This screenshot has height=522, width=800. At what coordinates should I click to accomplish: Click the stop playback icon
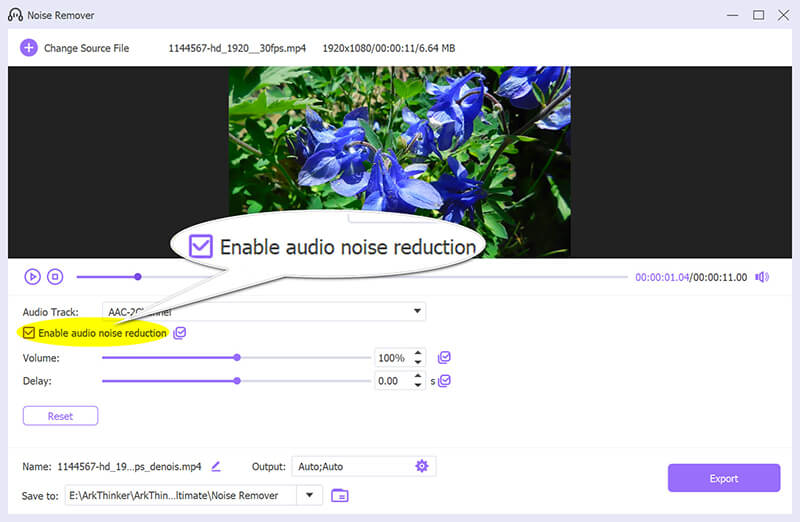coord(56,277)
